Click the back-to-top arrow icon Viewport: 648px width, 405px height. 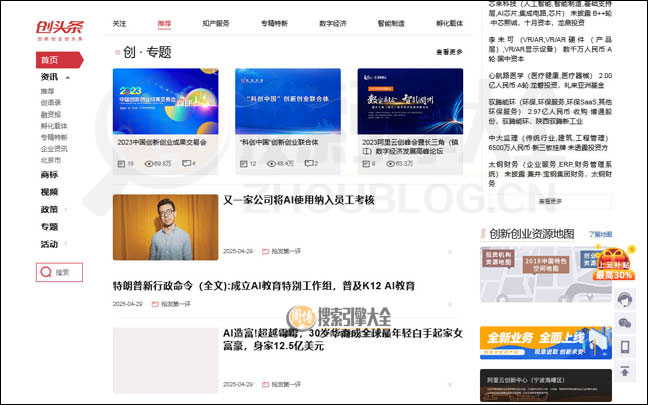pos(624,371)
